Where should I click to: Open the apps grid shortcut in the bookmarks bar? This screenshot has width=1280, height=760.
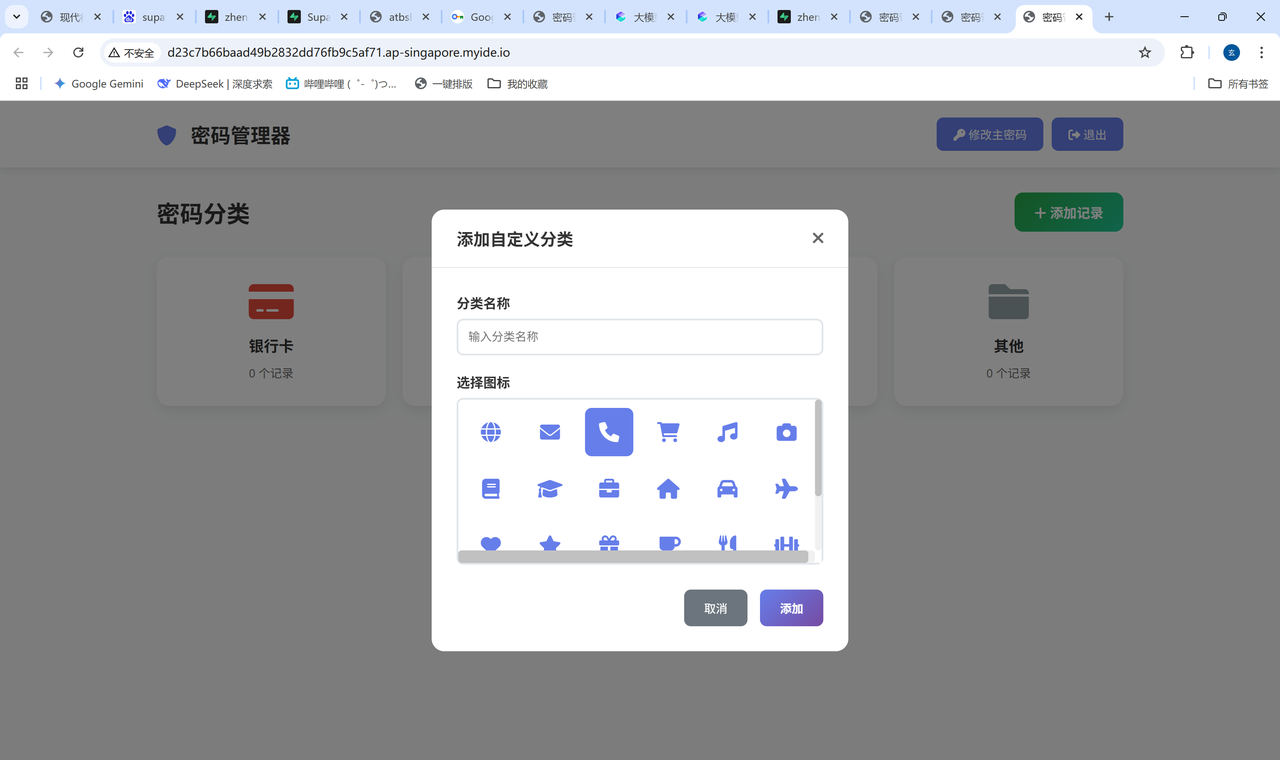[21, 84]
